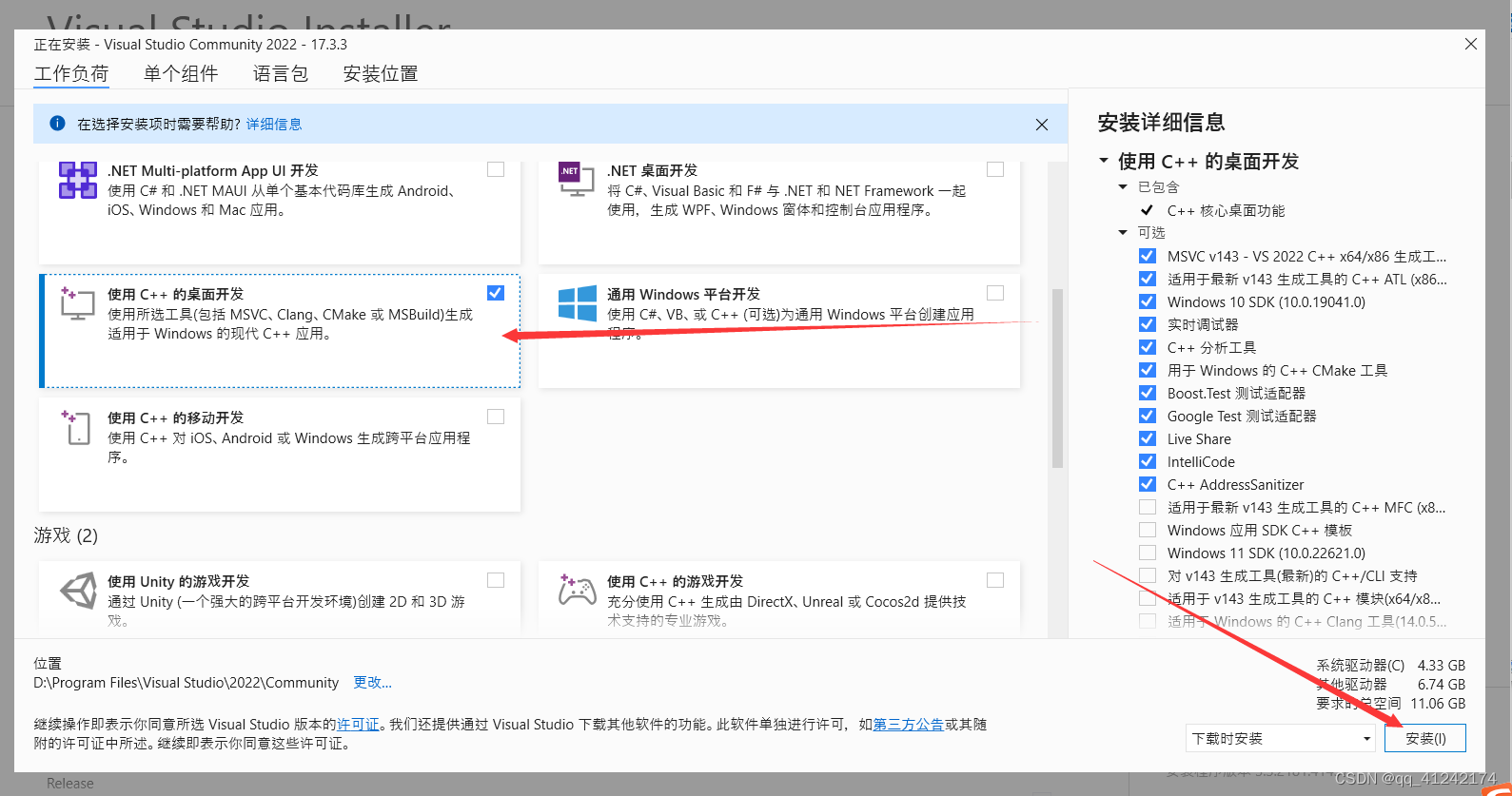
Task: Click the blue info icon in help banner
Action: (57, 124)
